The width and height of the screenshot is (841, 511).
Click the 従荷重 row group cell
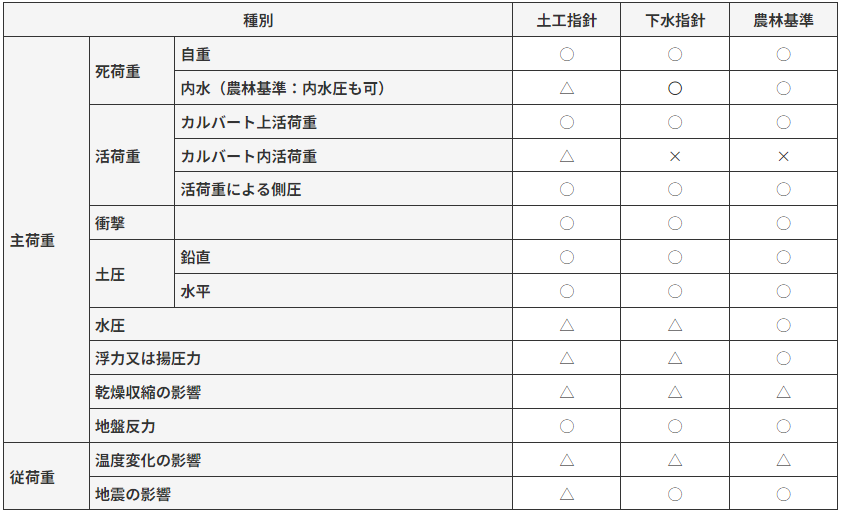(x=47, y=476)
